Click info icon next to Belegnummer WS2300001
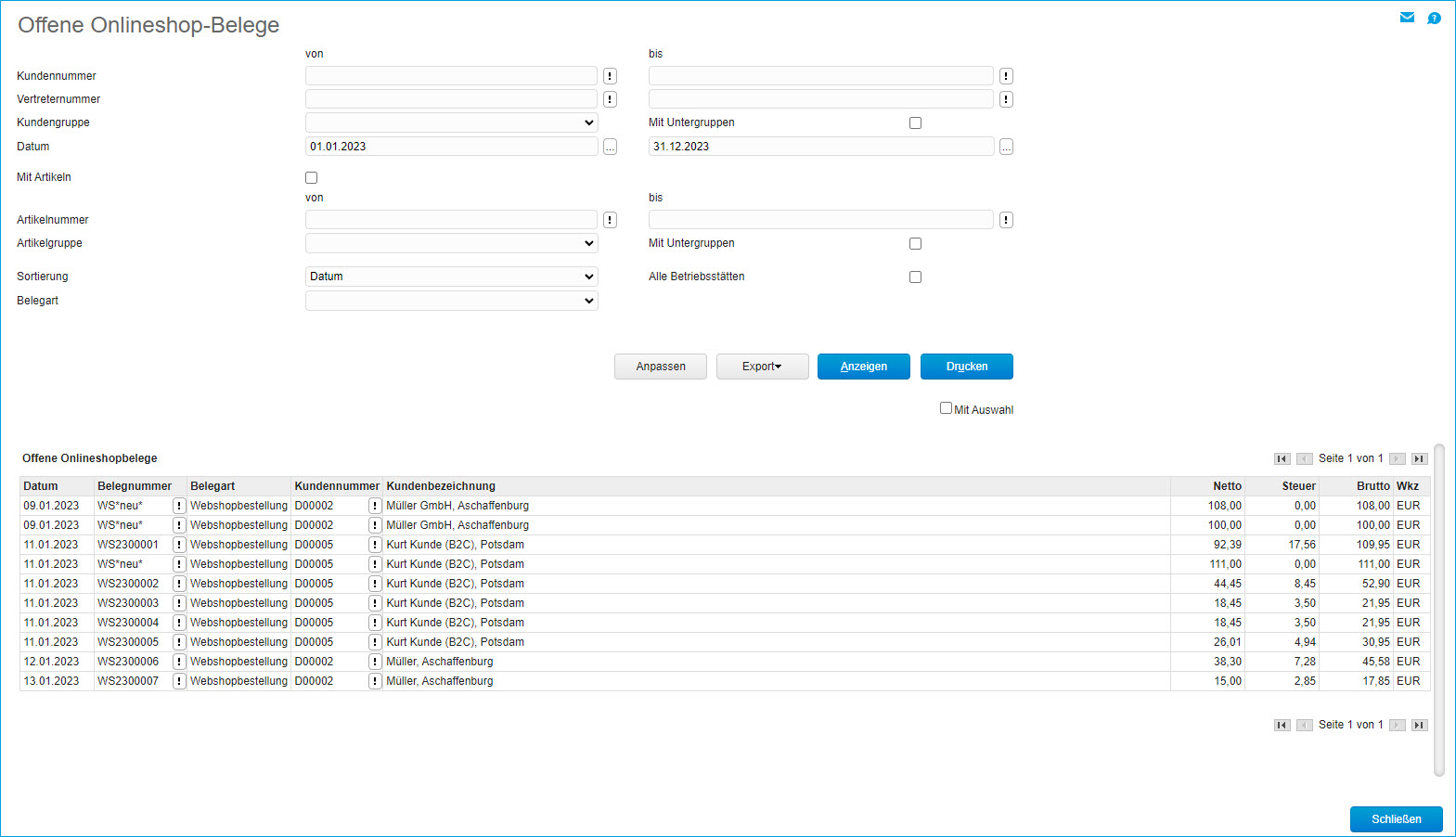The height and width of the screenshot is (837, 1456). [179, 545]
